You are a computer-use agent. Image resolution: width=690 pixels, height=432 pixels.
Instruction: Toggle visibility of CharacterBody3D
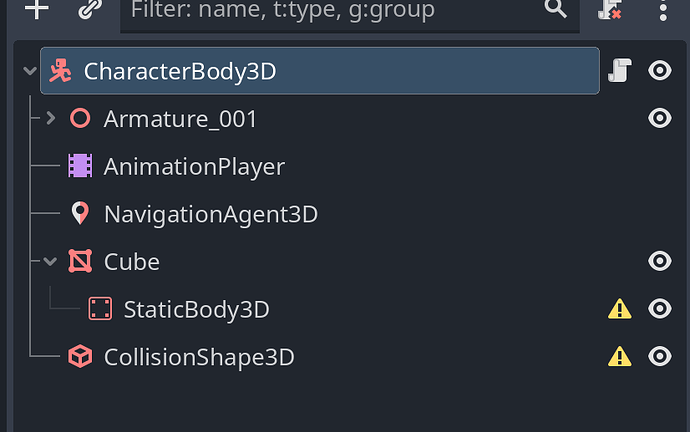pyautogui.click(x=660, y=70)
